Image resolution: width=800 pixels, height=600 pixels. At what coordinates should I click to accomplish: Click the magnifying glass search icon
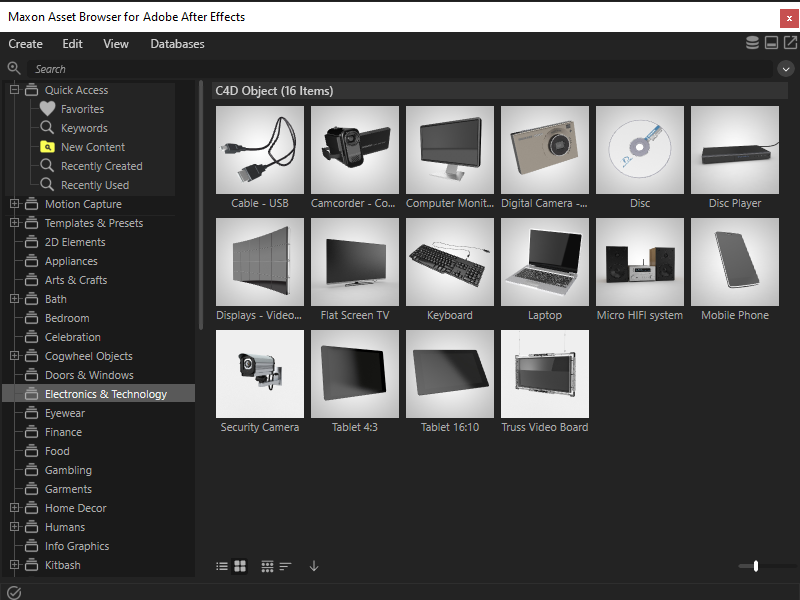[13, 68]
